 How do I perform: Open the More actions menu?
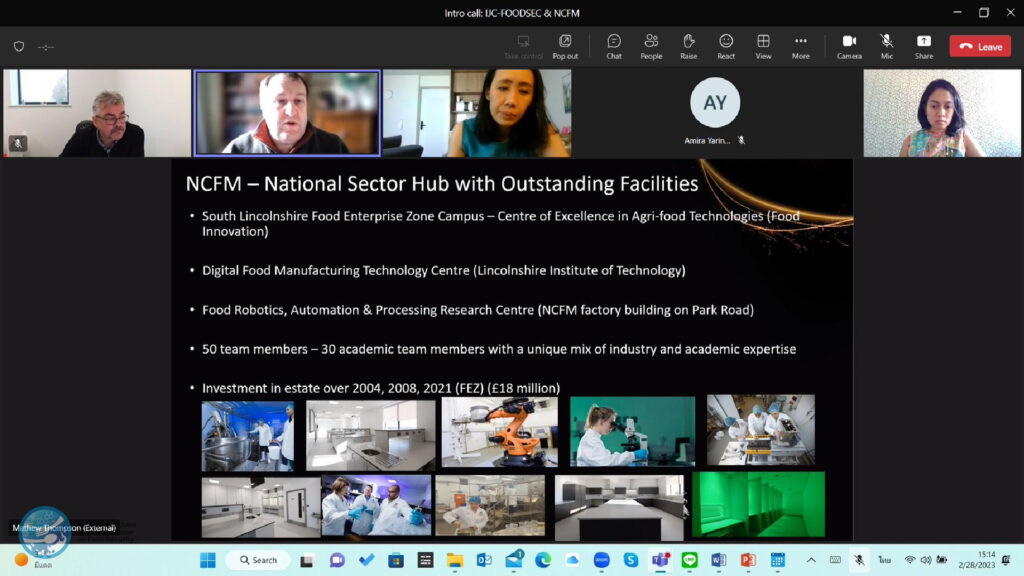click(801, 47)
